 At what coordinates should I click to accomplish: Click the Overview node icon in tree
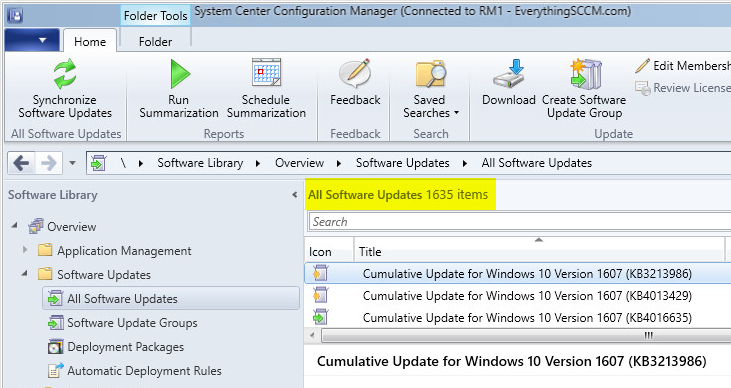click(36, 226)
